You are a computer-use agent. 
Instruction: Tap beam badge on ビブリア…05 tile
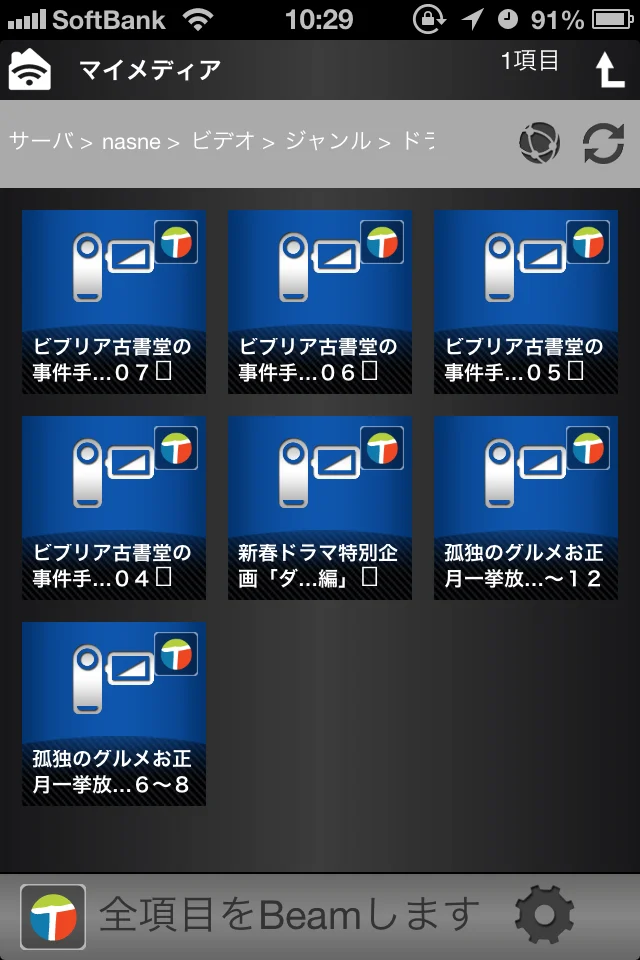point(588,242)
